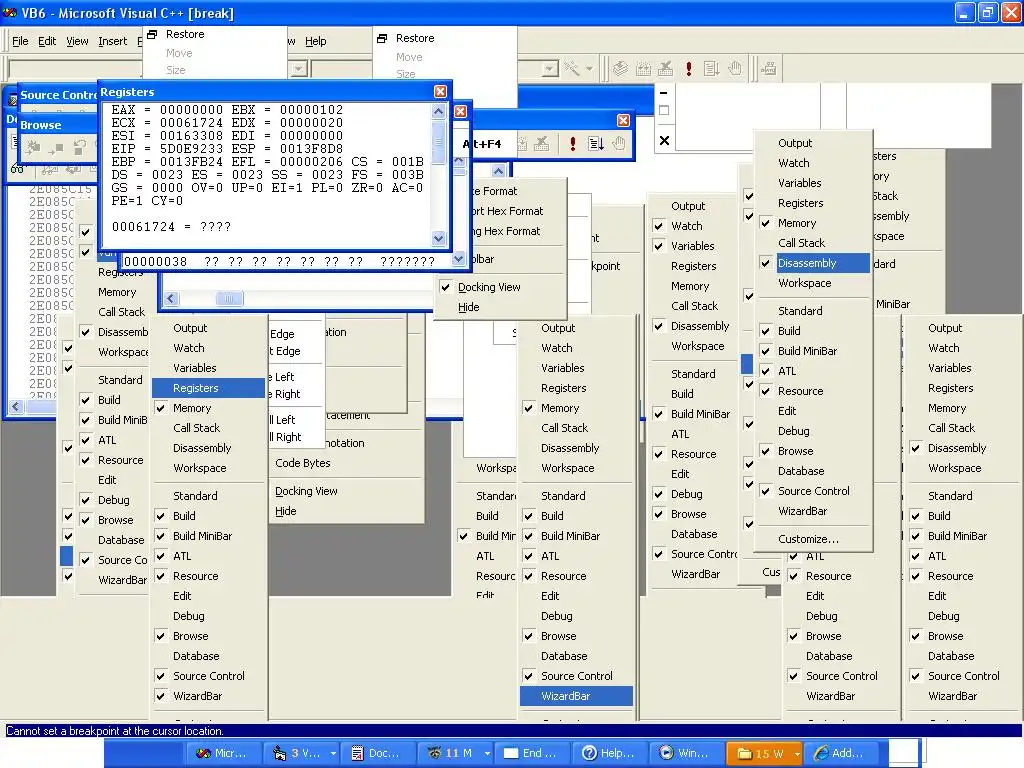Screen dimensions: 1024x768
Task: Click Build icon in main toolbar
Action: tap(643, 69)
